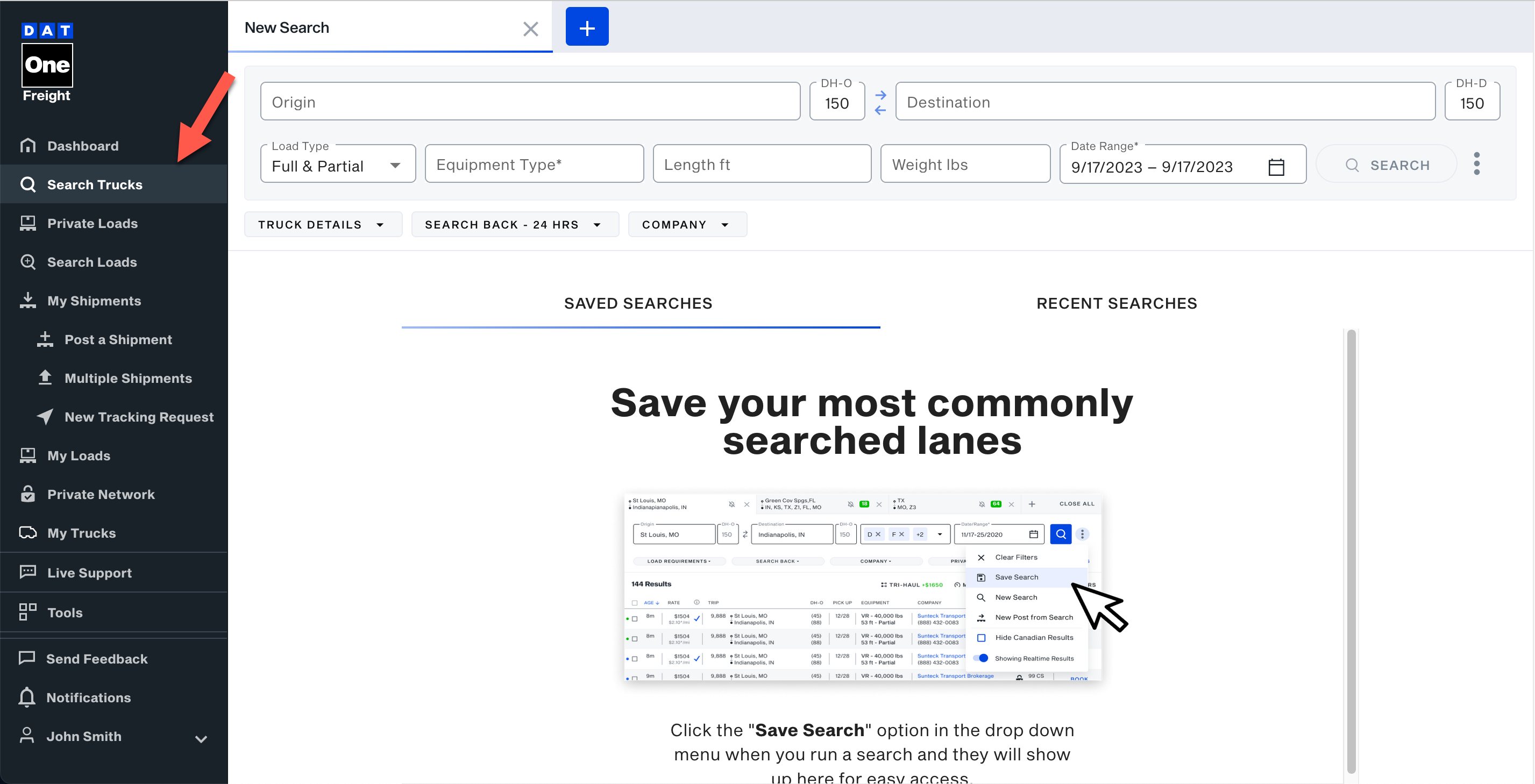Open New Tracking Request
This screenshot has width=1535, height=784.
click(138, 416)
